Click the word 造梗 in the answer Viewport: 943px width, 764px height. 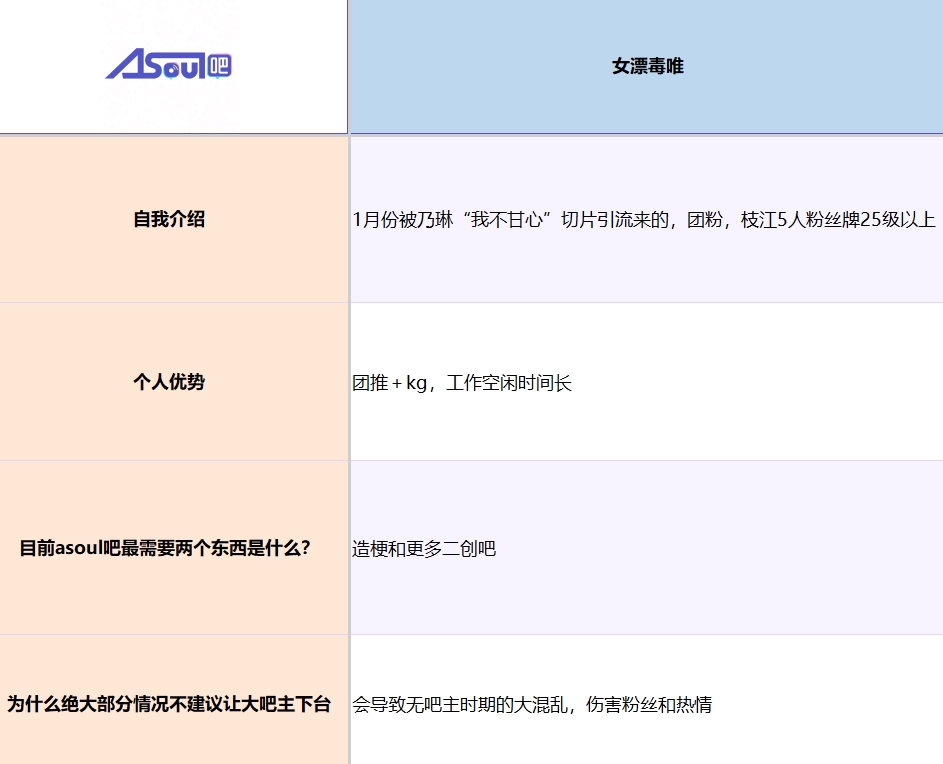coord(369,549)
